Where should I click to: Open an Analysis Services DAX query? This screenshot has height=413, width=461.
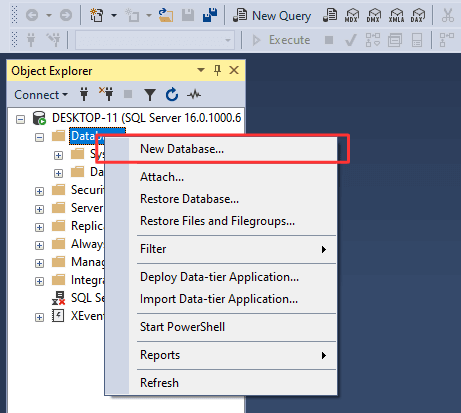click(418, 15)
